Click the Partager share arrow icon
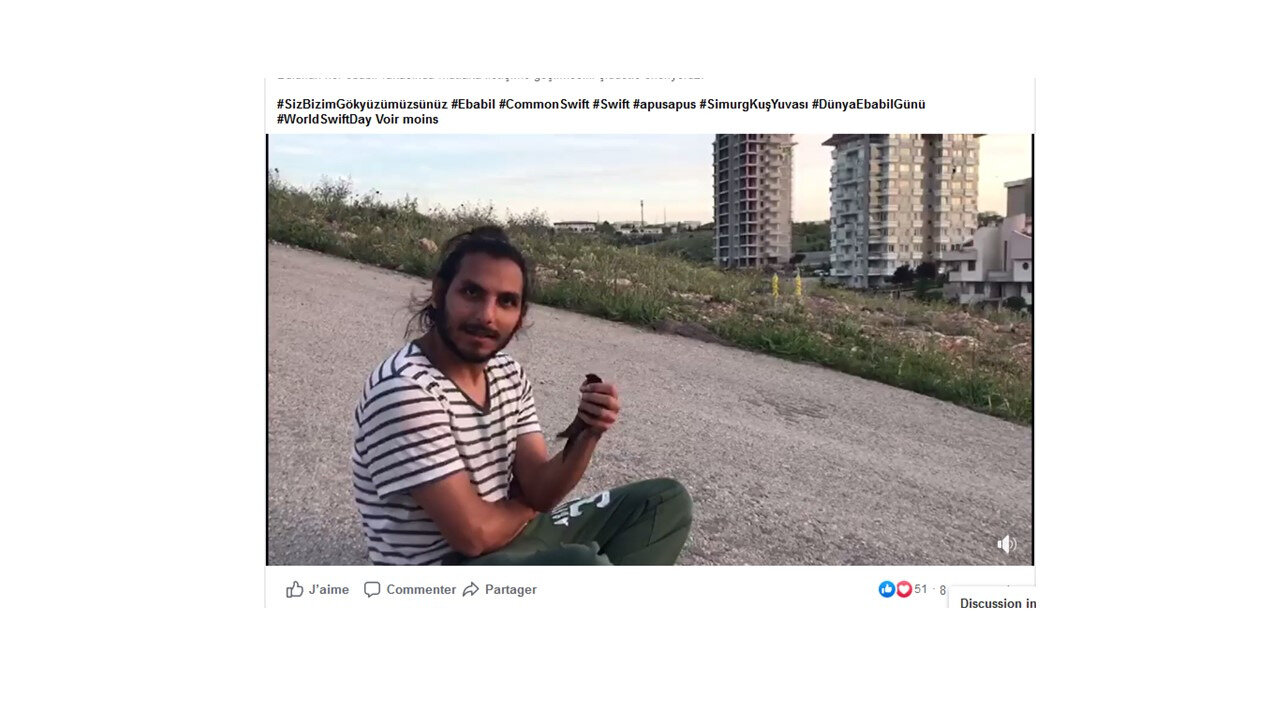Image resolution: width=1280 pixels, height=720 pixels. (x=471, y=590)
